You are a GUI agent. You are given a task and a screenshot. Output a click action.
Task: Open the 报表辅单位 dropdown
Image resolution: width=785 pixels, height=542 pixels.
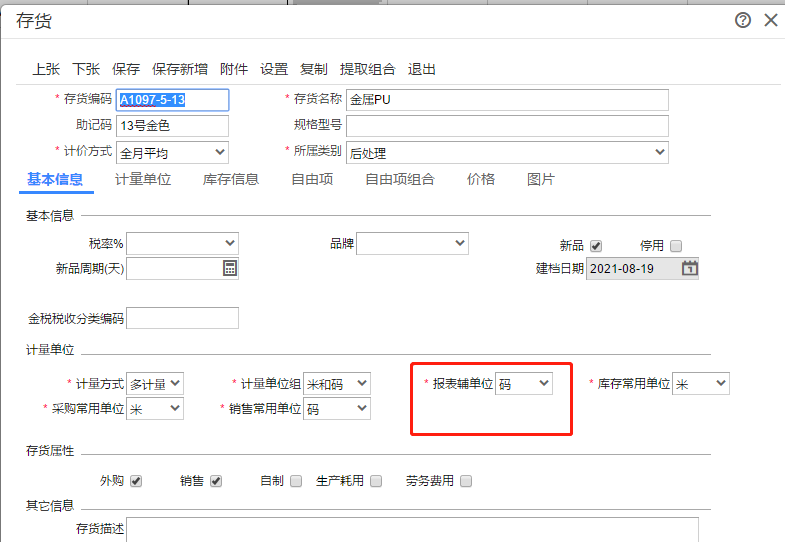click(x=524, y=384)
